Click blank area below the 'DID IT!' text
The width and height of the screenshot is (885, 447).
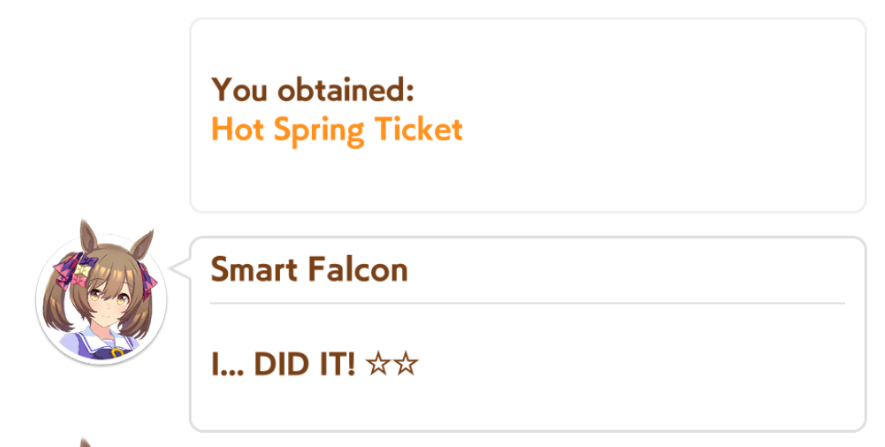[527, 404]
